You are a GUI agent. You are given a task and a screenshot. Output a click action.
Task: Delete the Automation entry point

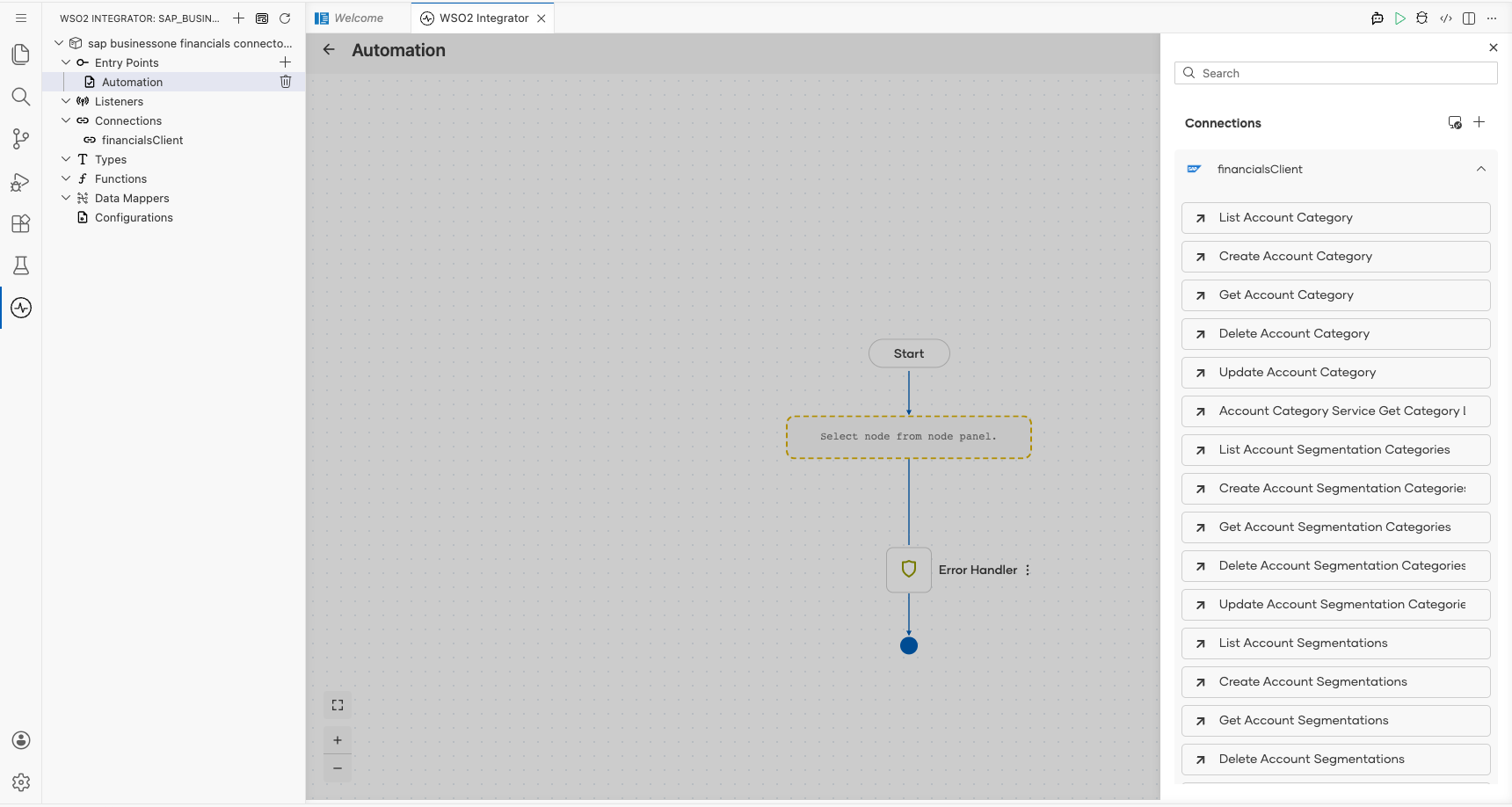[285, 82]
